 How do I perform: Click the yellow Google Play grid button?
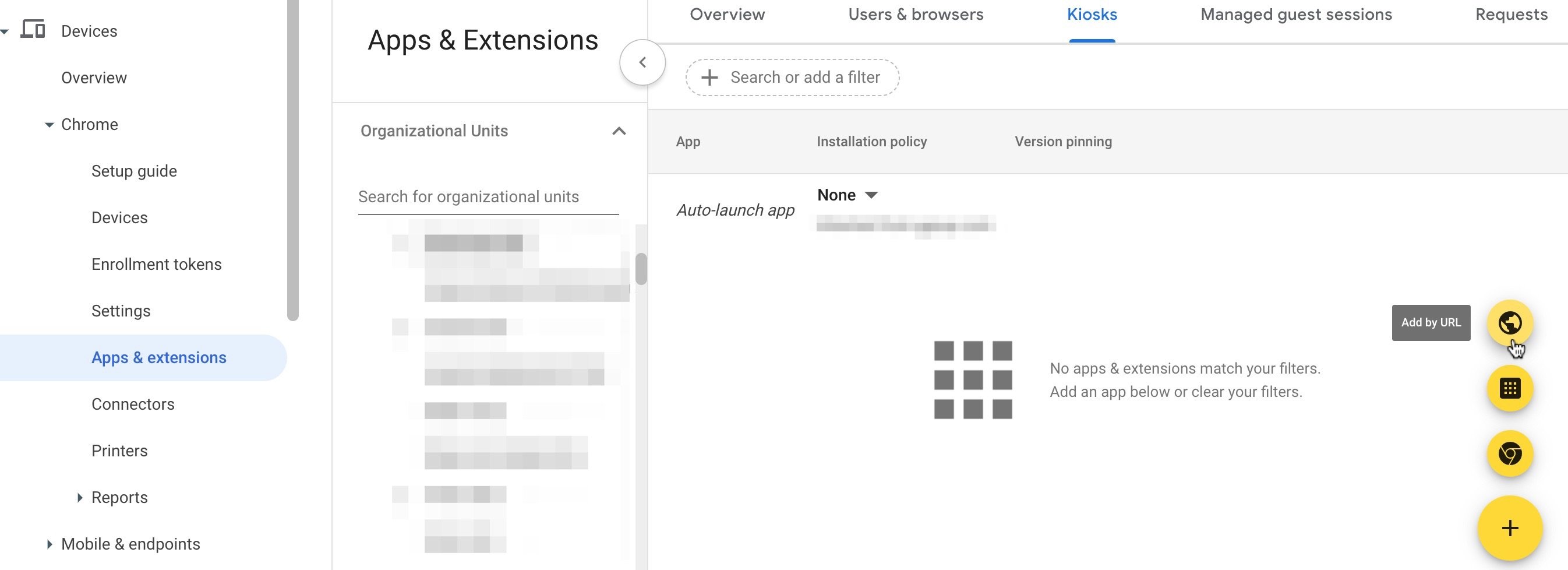pyautogui.click(x=1510, y=388)
